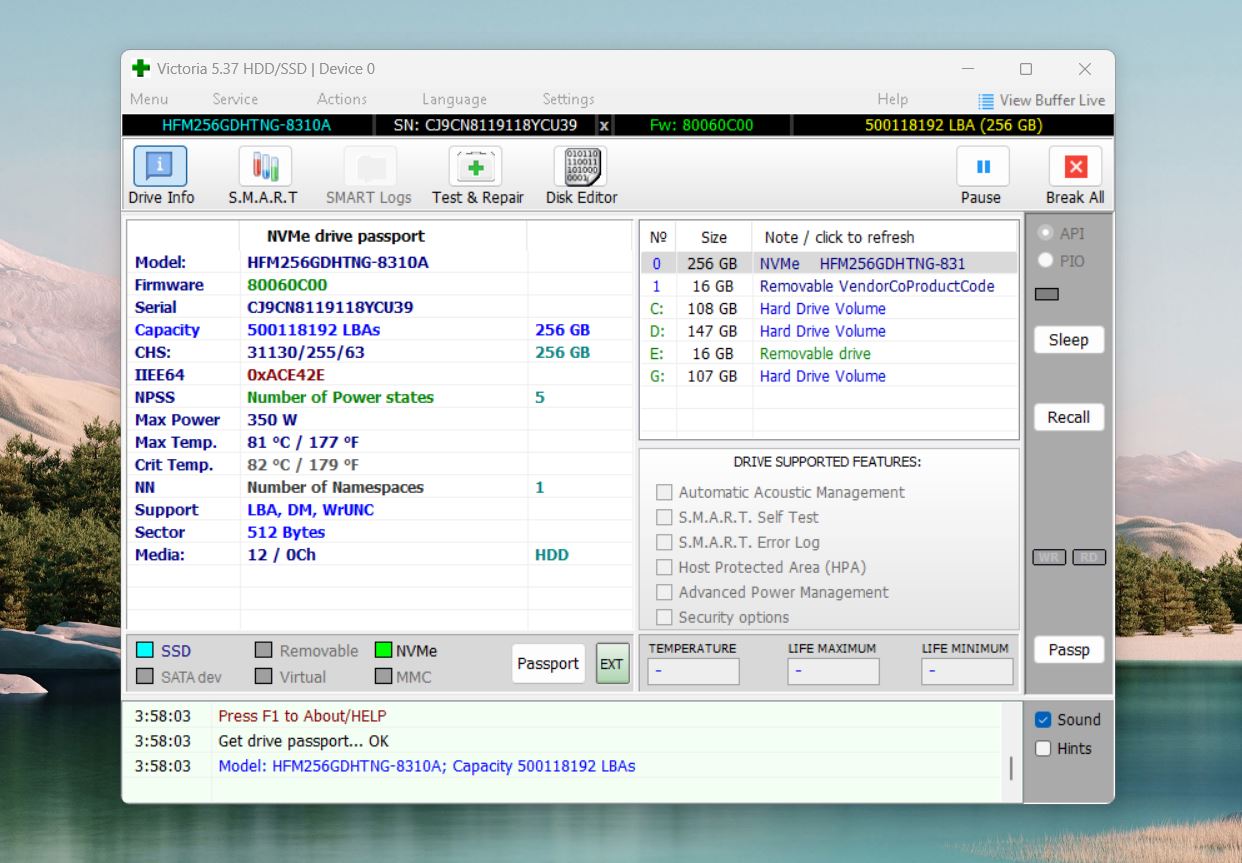The width and height of the screenshot is (1242, 863).
Task: Click the Recall button
Action: (1068, 418)
